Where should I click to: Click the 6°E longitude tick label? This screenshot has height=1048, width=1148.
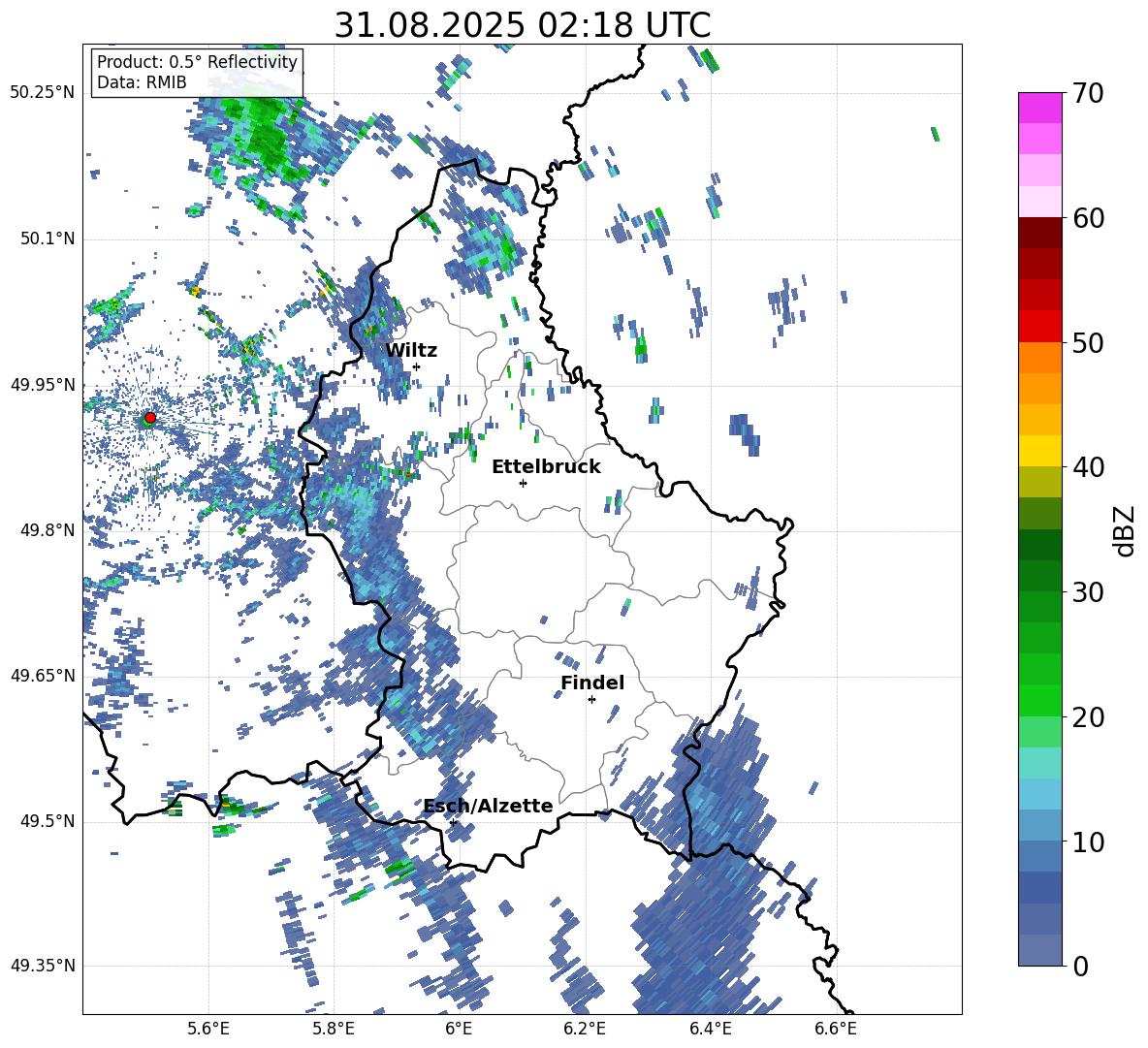point(459,1030)
